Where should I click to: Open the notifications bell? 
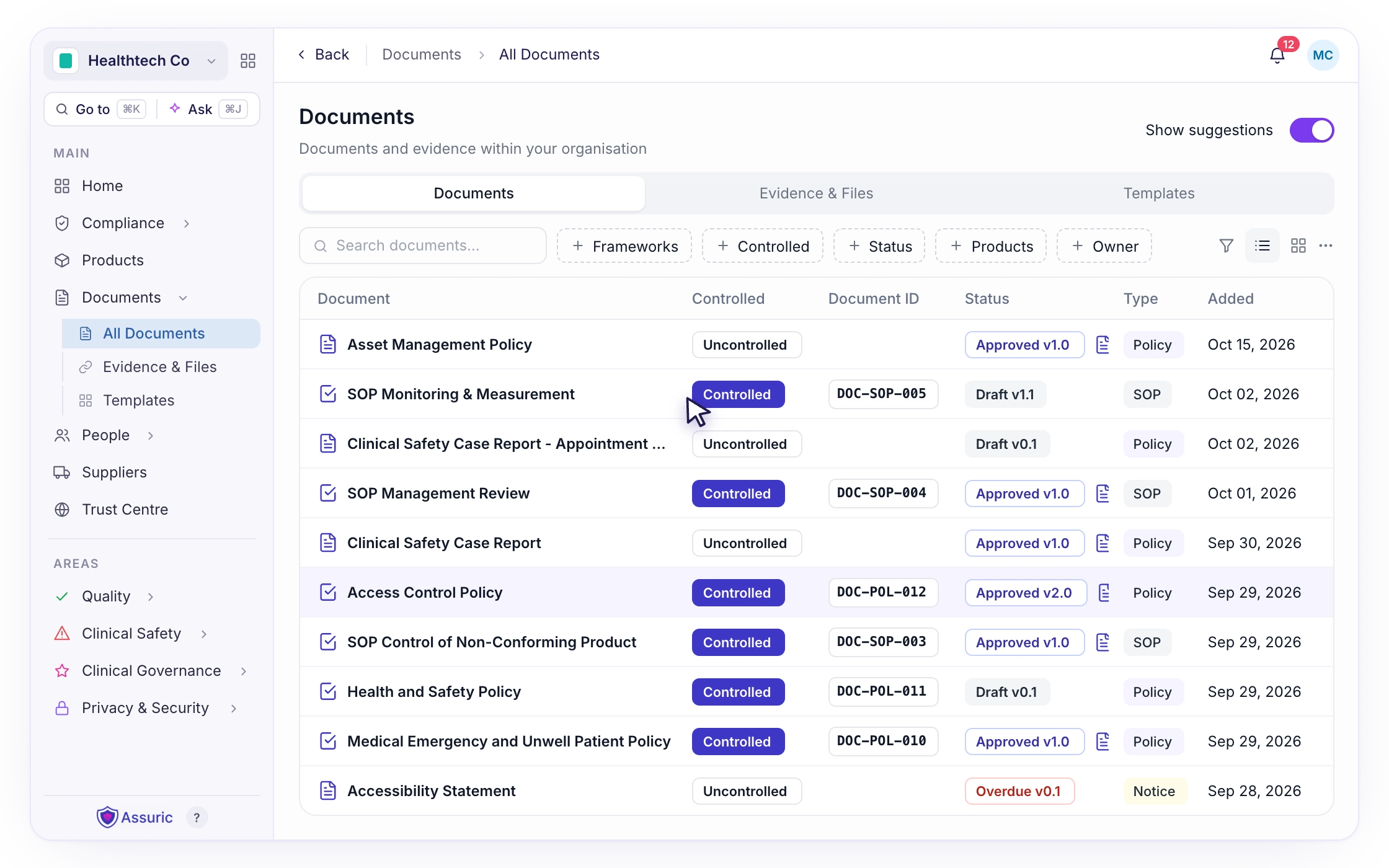[1277, 56]
